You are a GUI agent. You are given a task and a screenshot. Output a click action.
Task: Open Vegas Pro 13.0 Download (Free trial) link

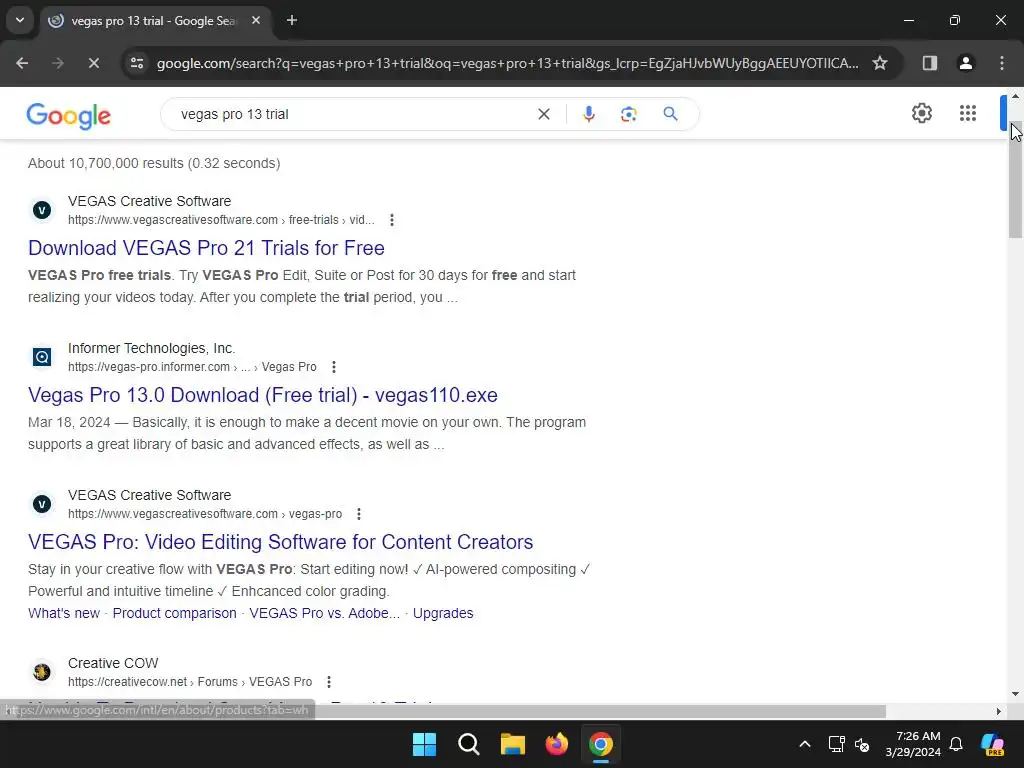pyautogui.click(x=263, y=395)
